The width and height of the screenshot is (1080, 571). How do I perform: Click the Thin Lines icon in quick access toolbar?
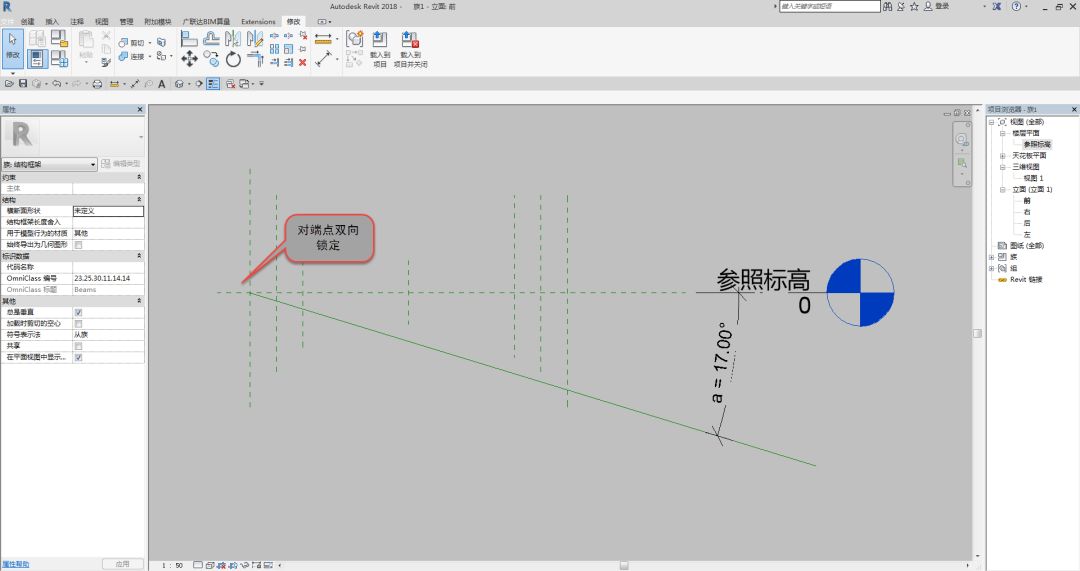point(213,84)
